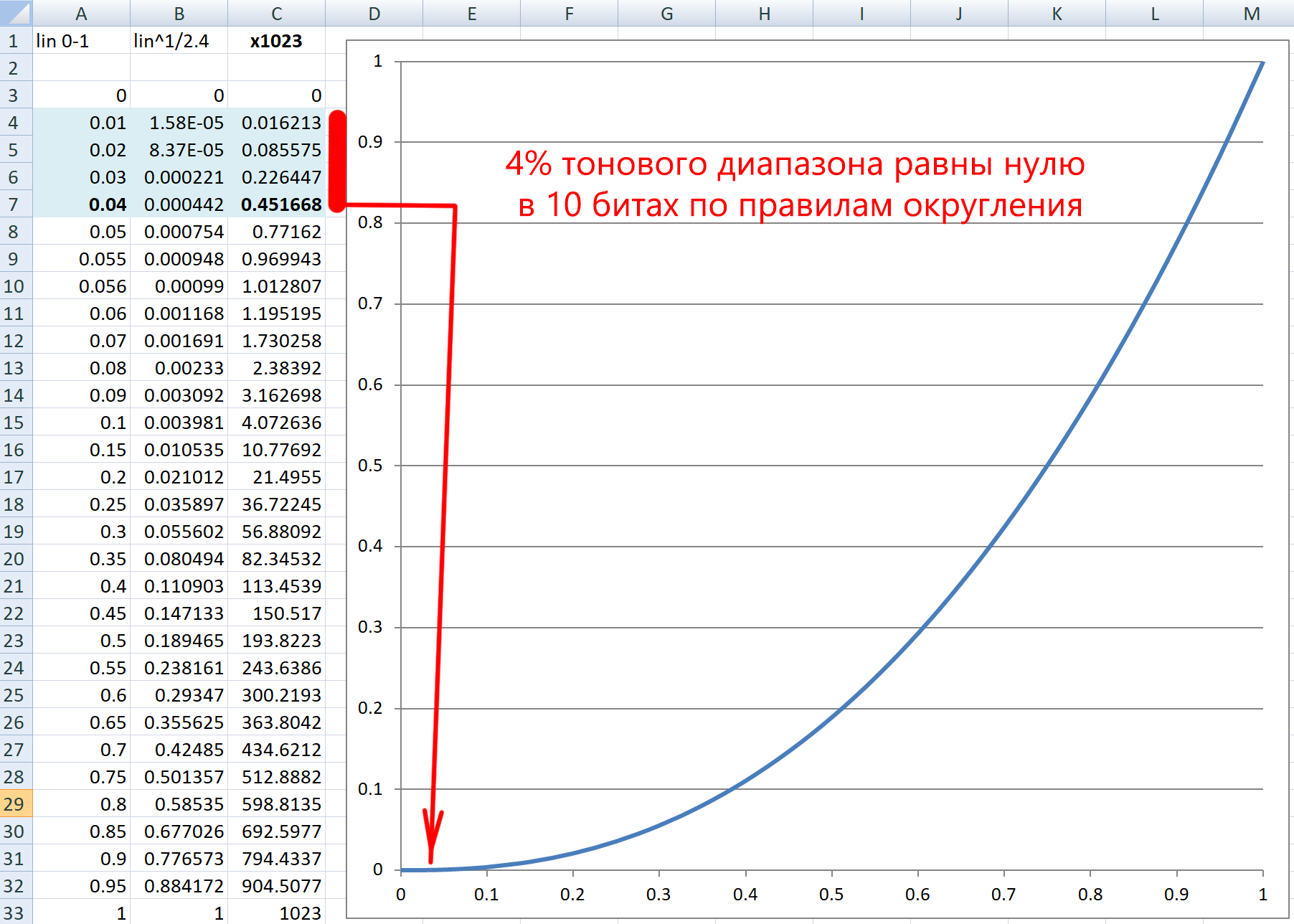Viewport: 1294px width, 924px height.
Task: Click the 0.5 label on vertical axis
Action: click(x=370, y=466)
